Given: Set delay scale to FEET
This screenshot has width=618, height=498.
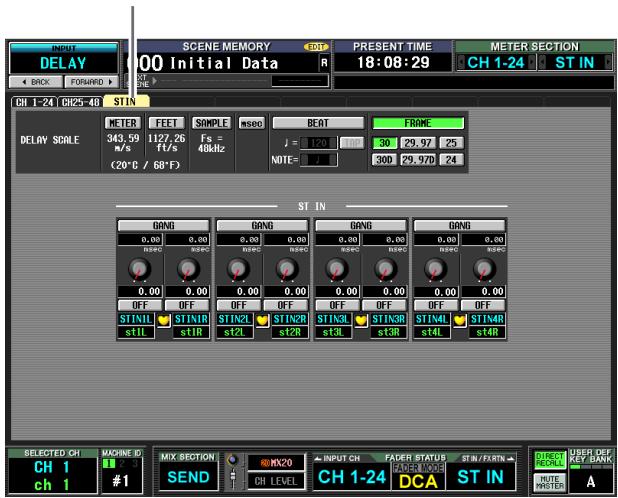Looking at the screenshot, I should click(166, 123).
